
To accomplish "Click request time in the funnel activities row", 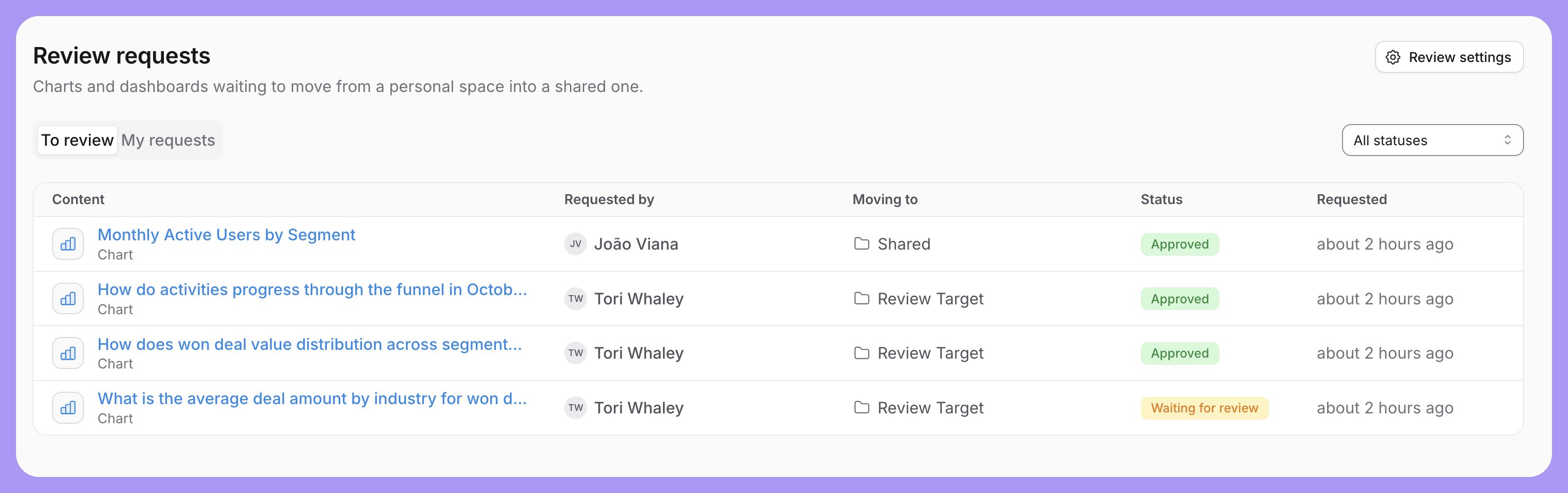I will pyautogui.click(x=1385, y=299).
